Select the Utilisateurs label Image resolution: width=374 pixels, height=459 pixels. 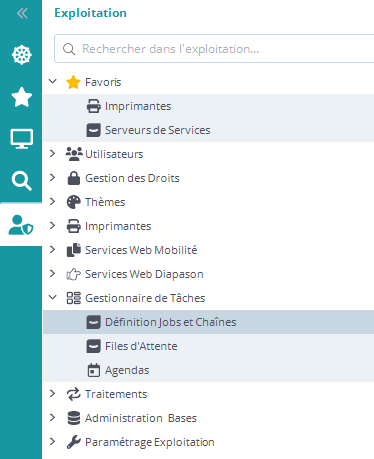(x=114, y=154)
